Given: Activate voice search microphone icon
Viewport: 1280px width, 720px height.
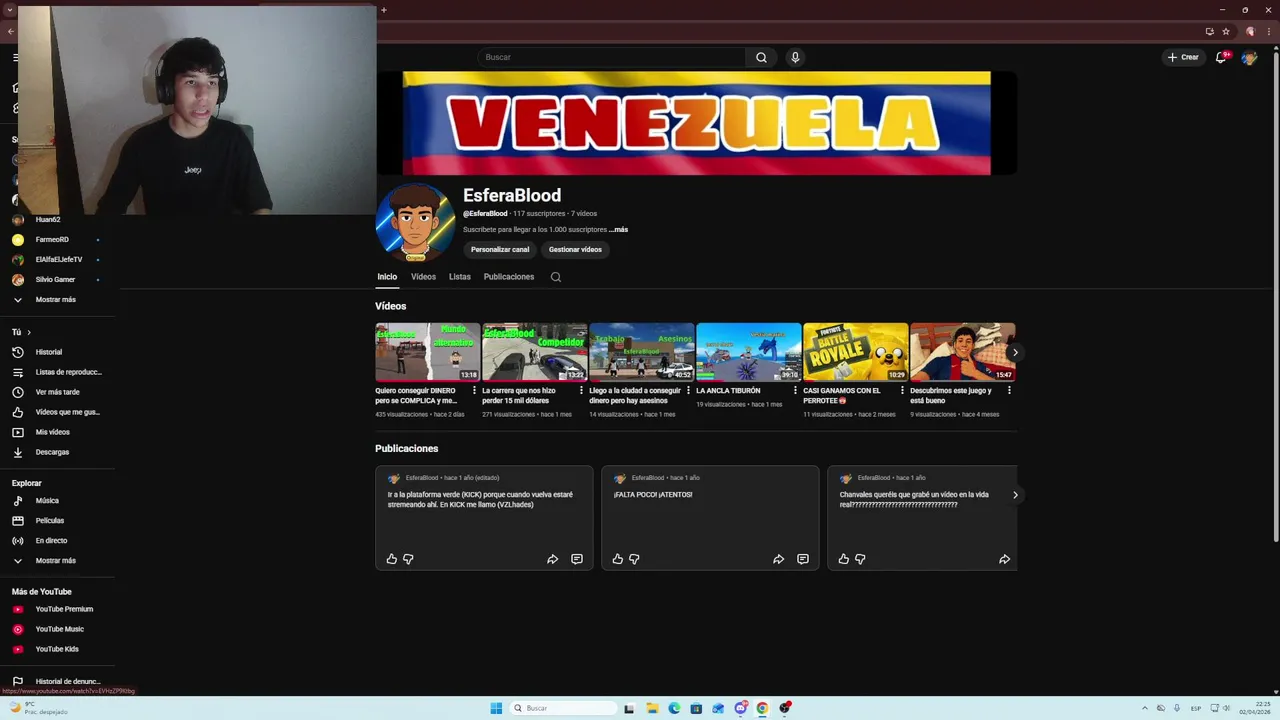Looking at the screenshot, I should coord(795,57).
